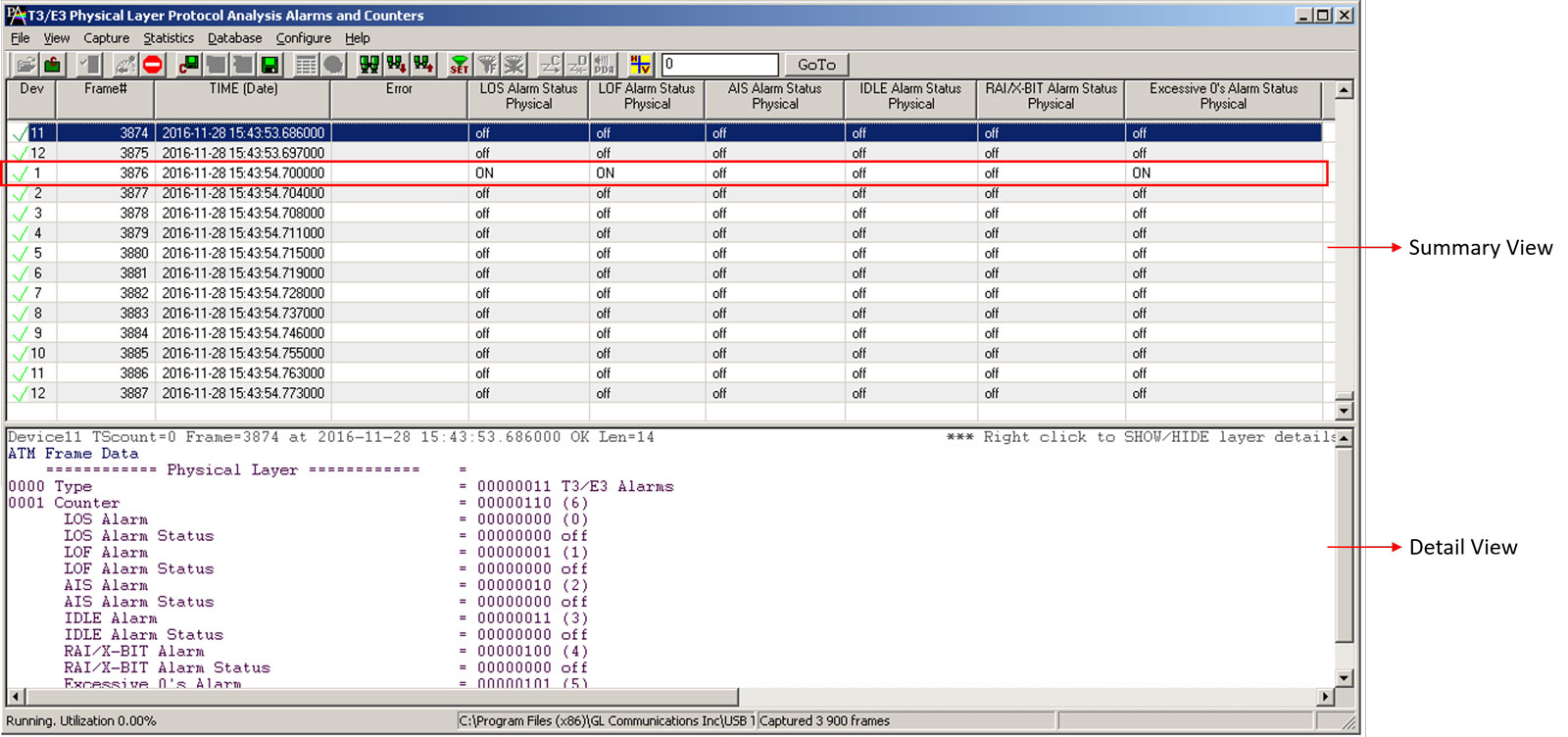The height and width of the screenshot is (737, 1568).
Task: Click the green SET filter funnel icon
Action: point(460,65)
